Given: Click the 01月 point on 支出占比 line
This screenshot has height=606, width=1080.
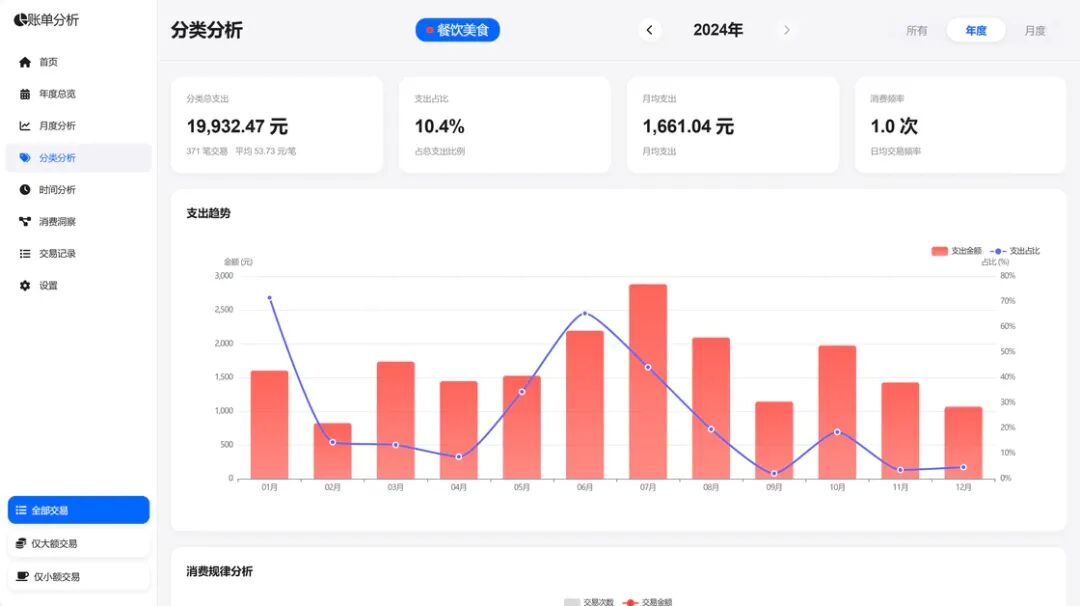Looking at the screenshot, I should tap(269, 298).
